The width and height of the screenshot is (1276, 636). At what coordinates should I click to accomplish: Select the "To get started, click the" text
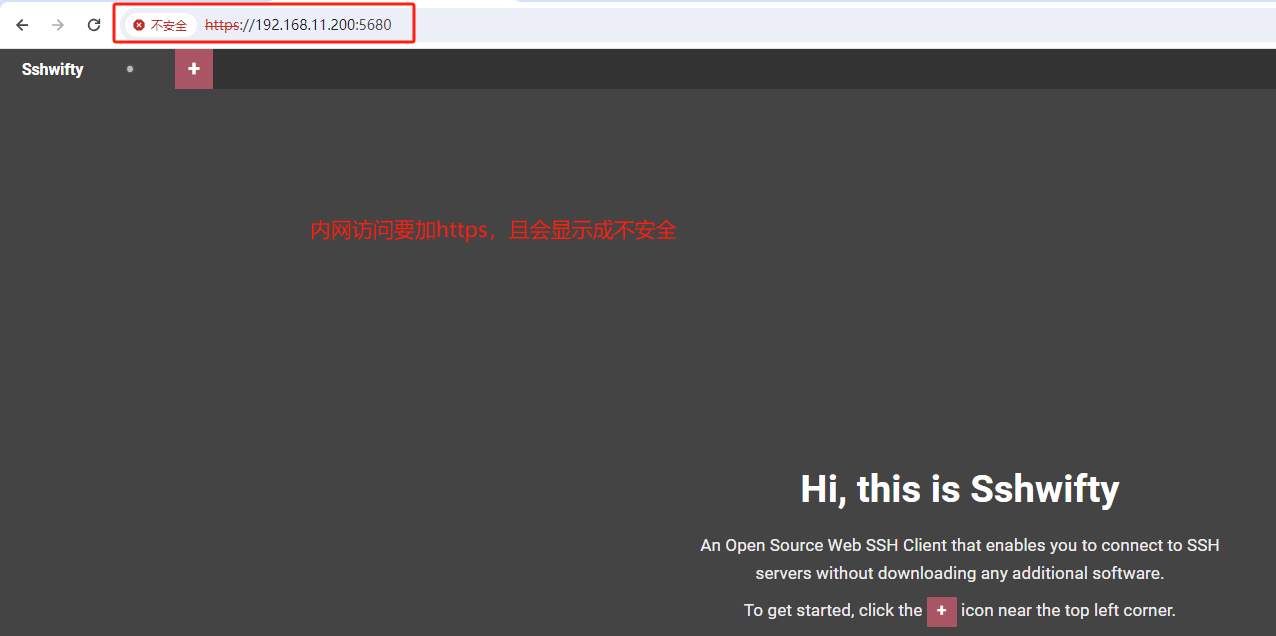(x=833, y=610)
